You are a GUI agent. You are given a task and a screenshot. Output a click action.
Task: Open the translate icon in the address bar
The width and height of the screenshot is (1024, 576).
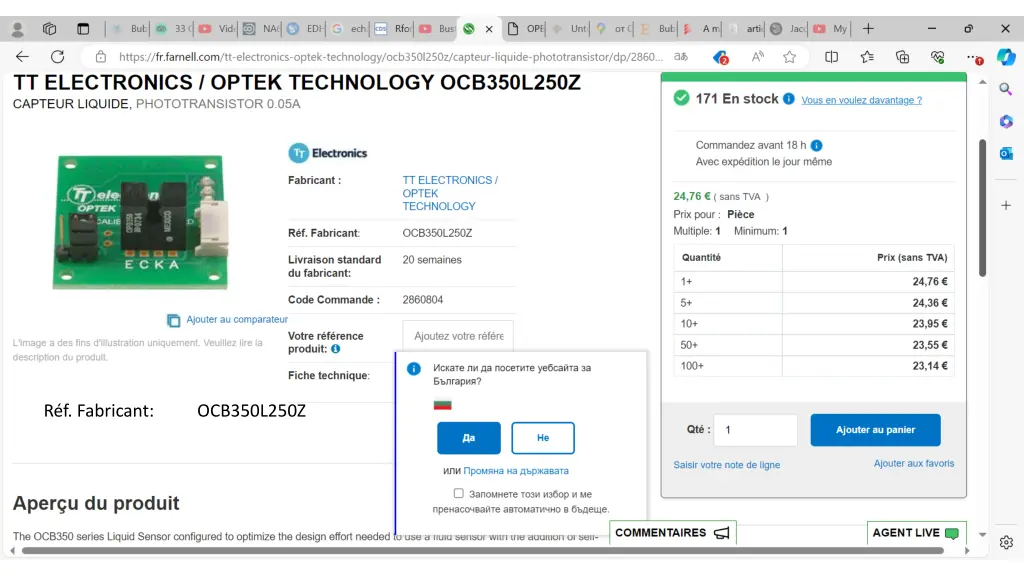tap(681, 57)
